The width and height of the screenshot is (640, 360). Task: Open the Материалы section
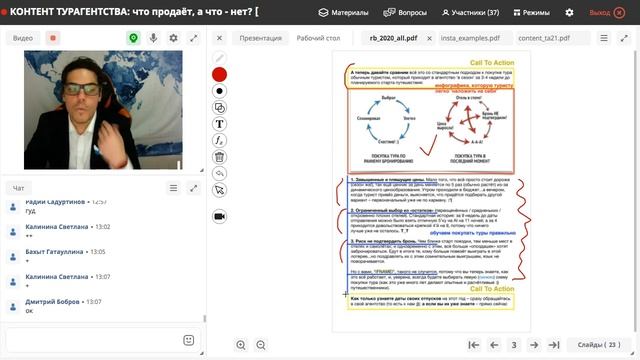tap(343, 13)
